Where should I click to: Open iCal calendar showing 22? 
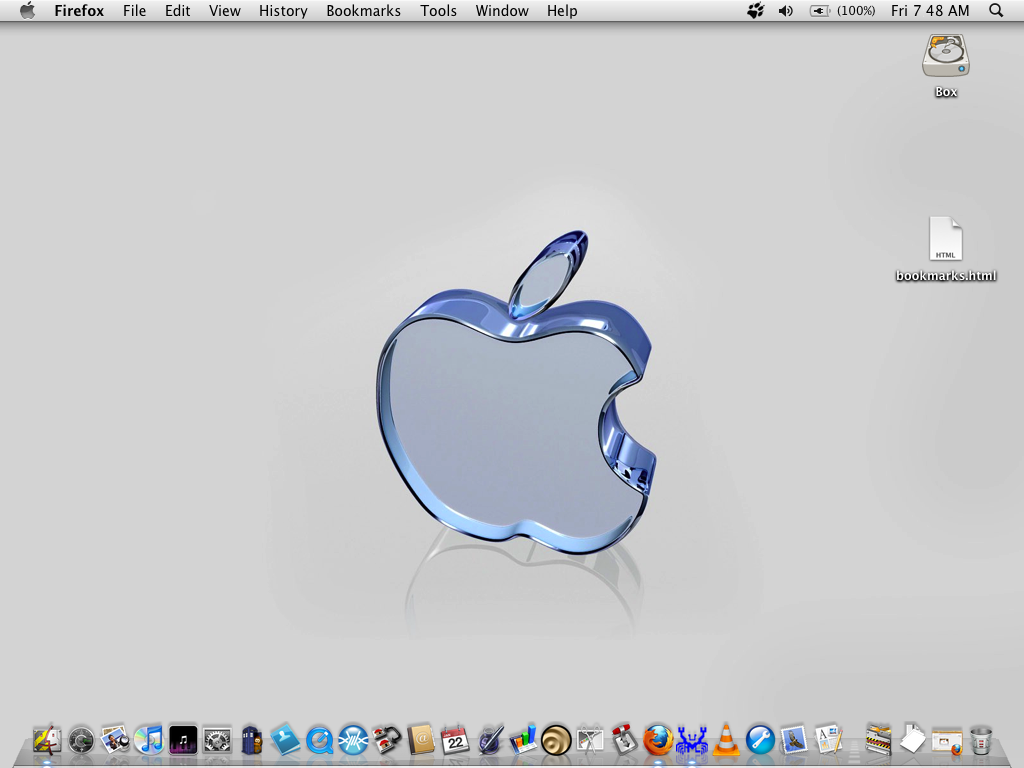tap(455, 740)
